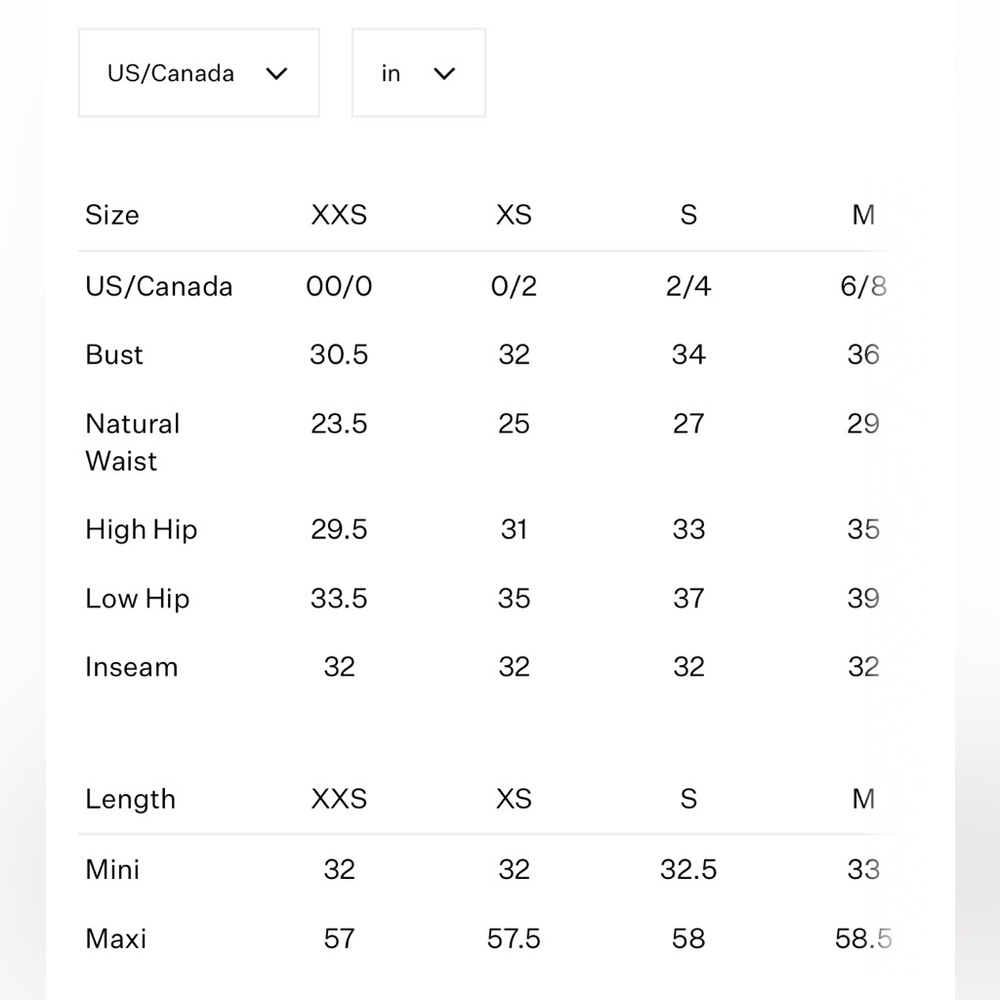The height and width of the screenshot is (1000, 1000).
Task: Select the XXS size column header
Action: pyautogui.click(x=339, y=215)
